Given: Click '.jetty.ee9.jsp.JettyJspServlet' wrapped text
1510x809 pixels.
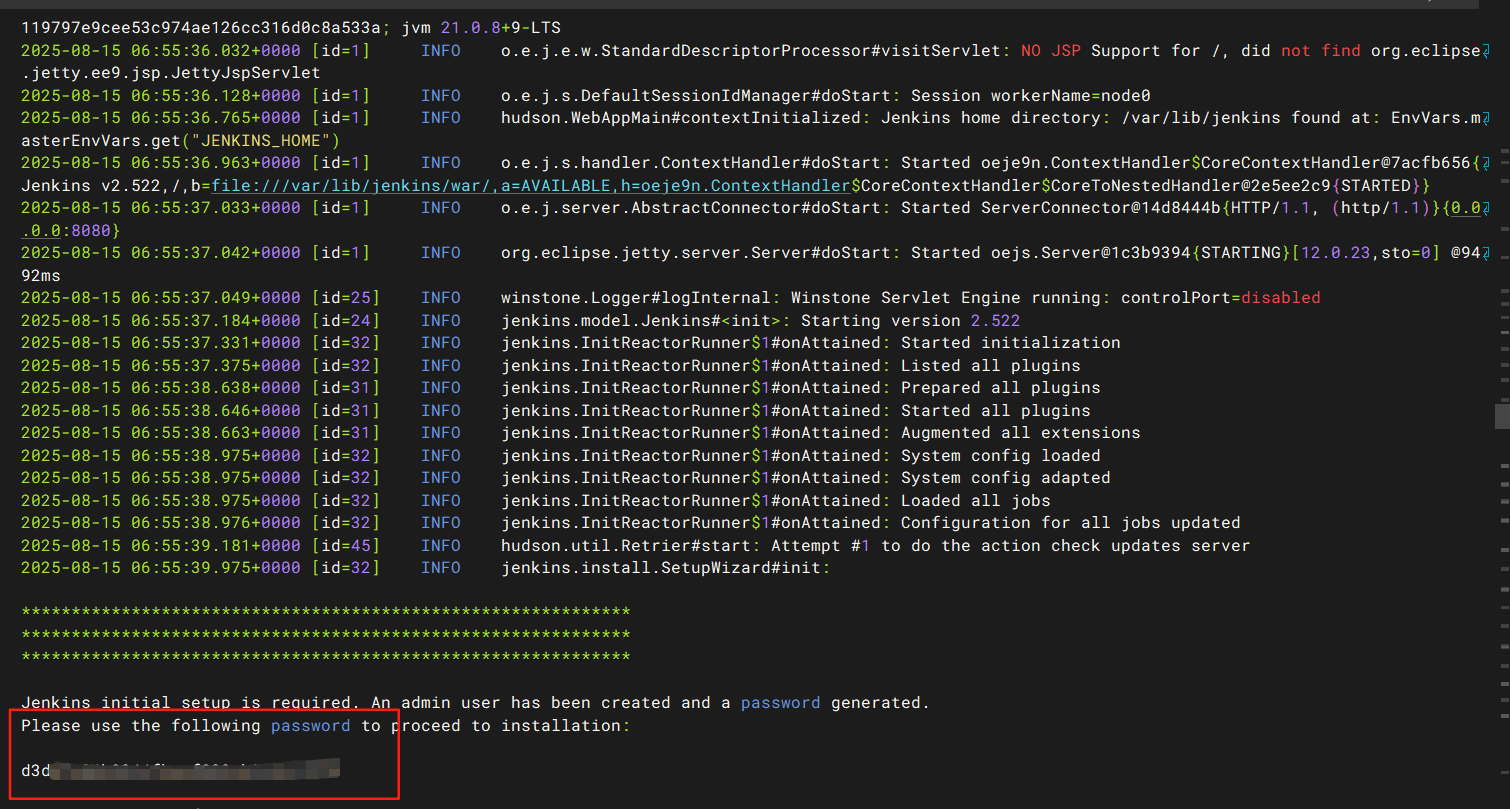Looking at the screenshot, I should [171, 73].
